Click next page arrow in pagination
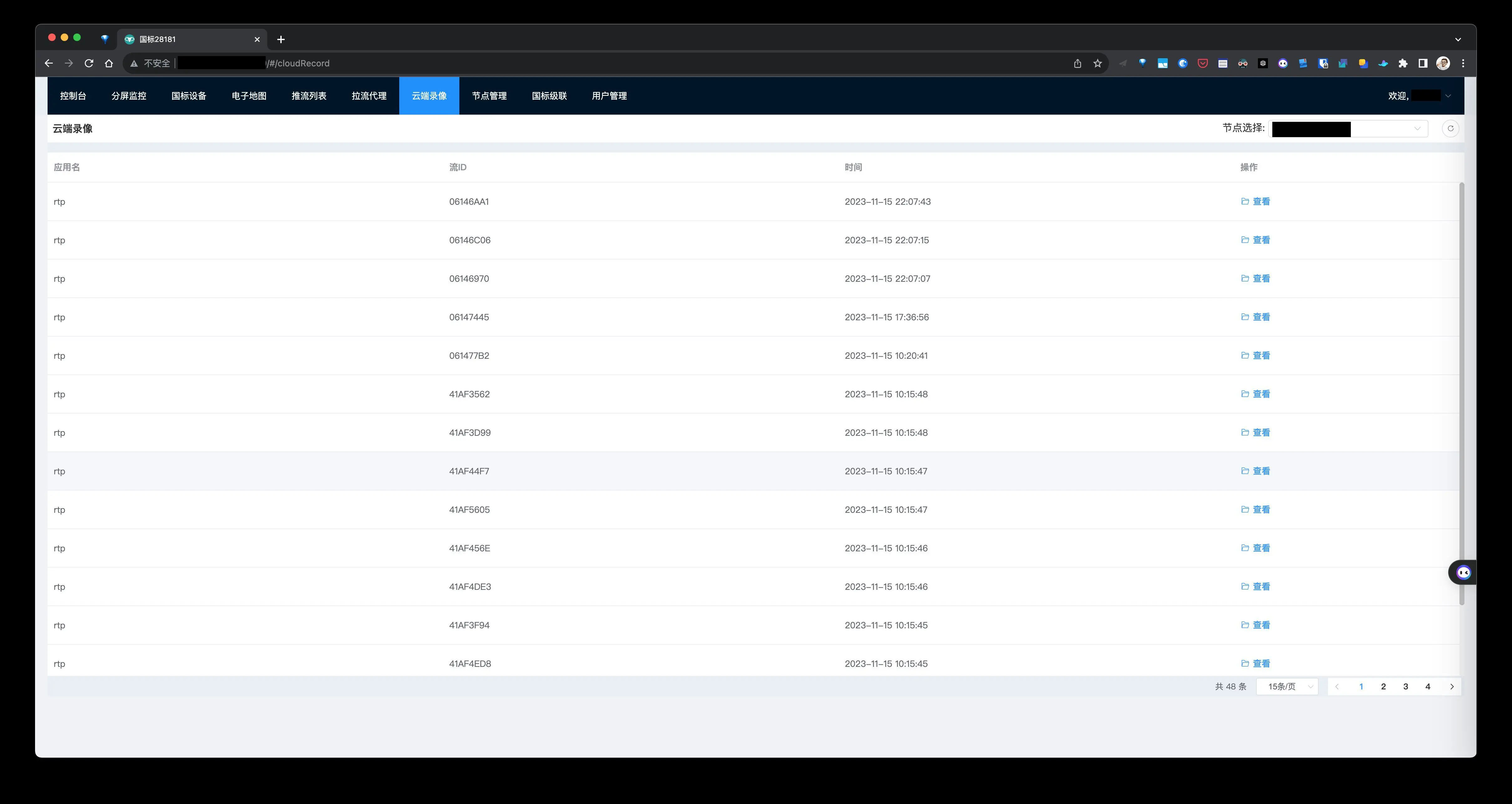 coord(1452,687)
